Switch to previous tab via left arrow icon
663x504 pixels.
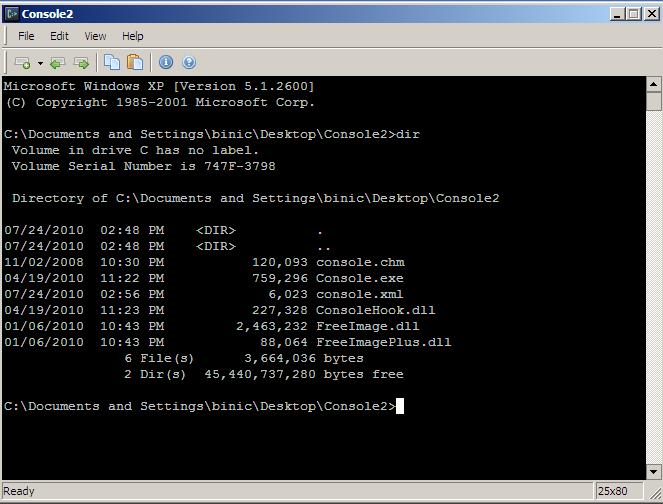click(57, 63)
